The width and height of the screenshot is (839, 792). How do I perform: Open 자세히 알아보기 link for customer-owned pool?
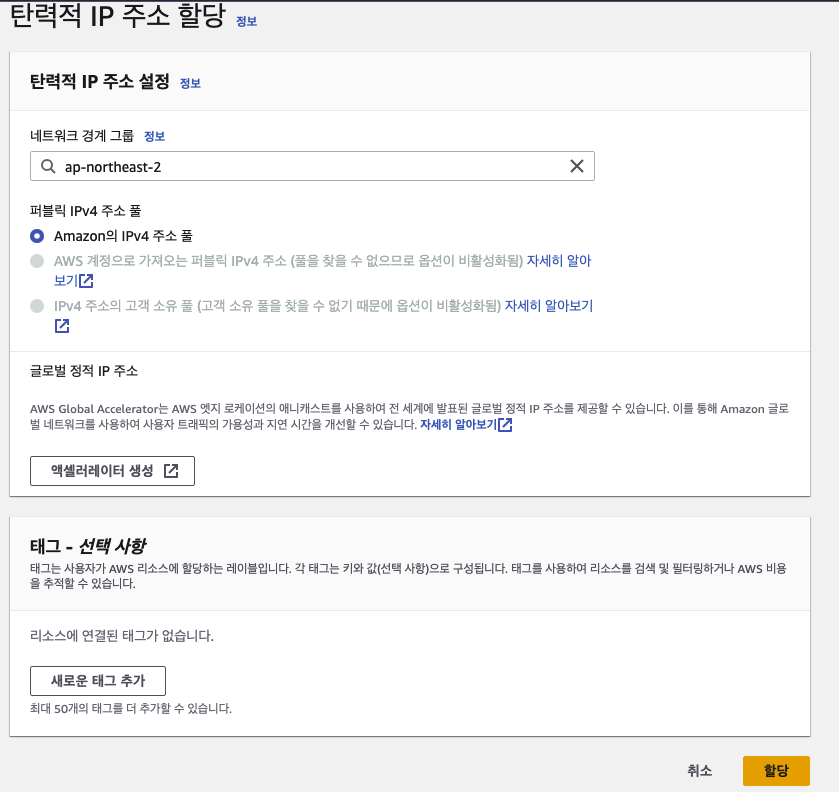[x=548, y=306]
